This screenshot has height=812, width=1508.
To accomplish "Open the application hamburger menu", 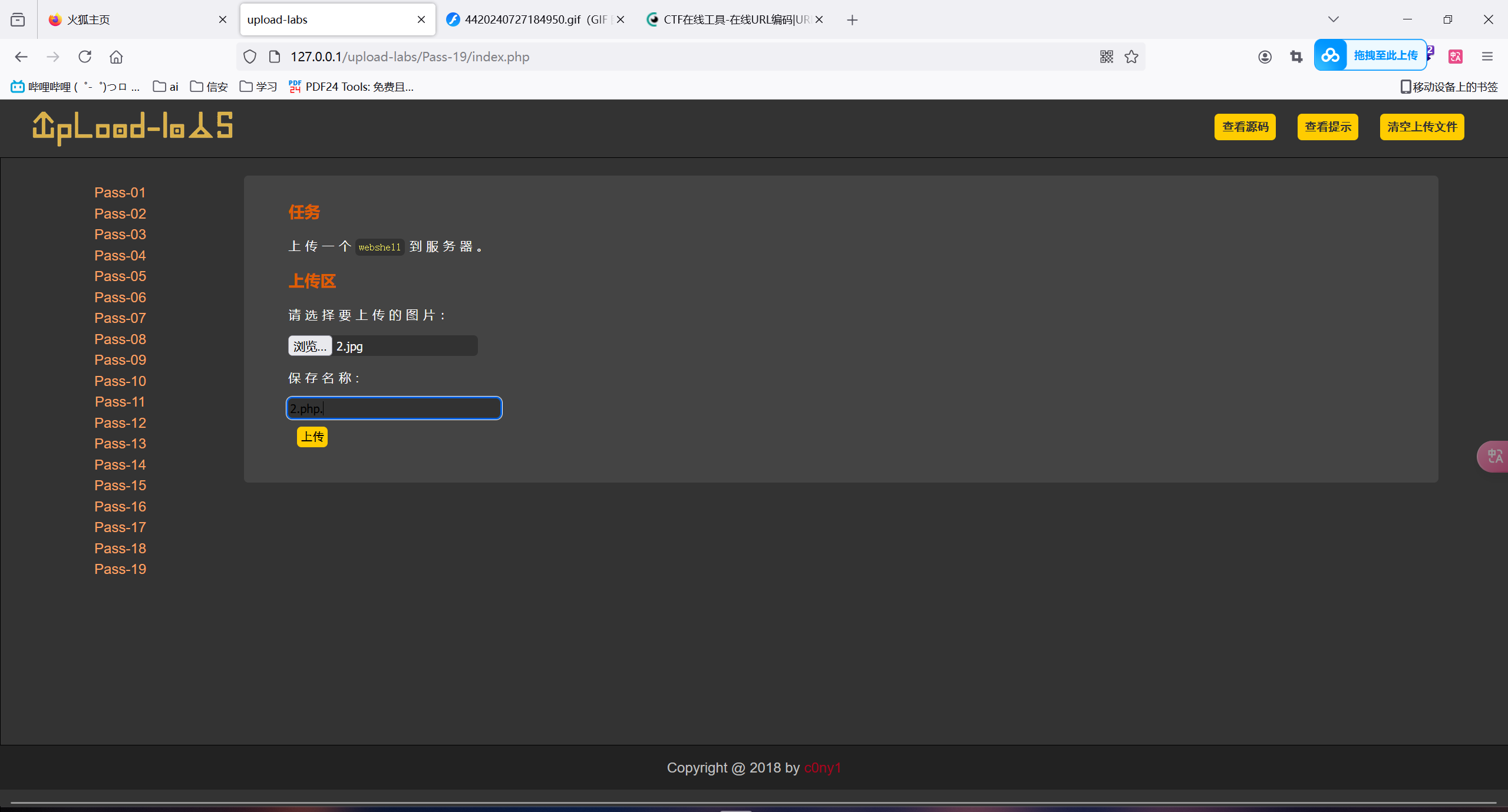I will pyautogui.click(x=1487, y=57).
